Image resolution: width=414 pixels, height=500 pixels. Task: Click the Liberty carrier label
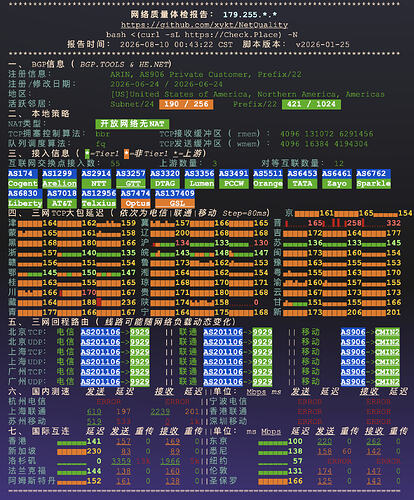tap(25, 203)
